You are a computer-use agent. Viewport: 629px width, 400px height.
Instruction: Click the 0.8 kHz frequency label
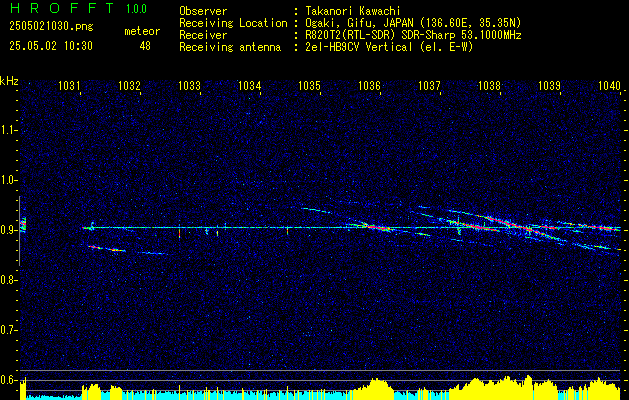8,280
